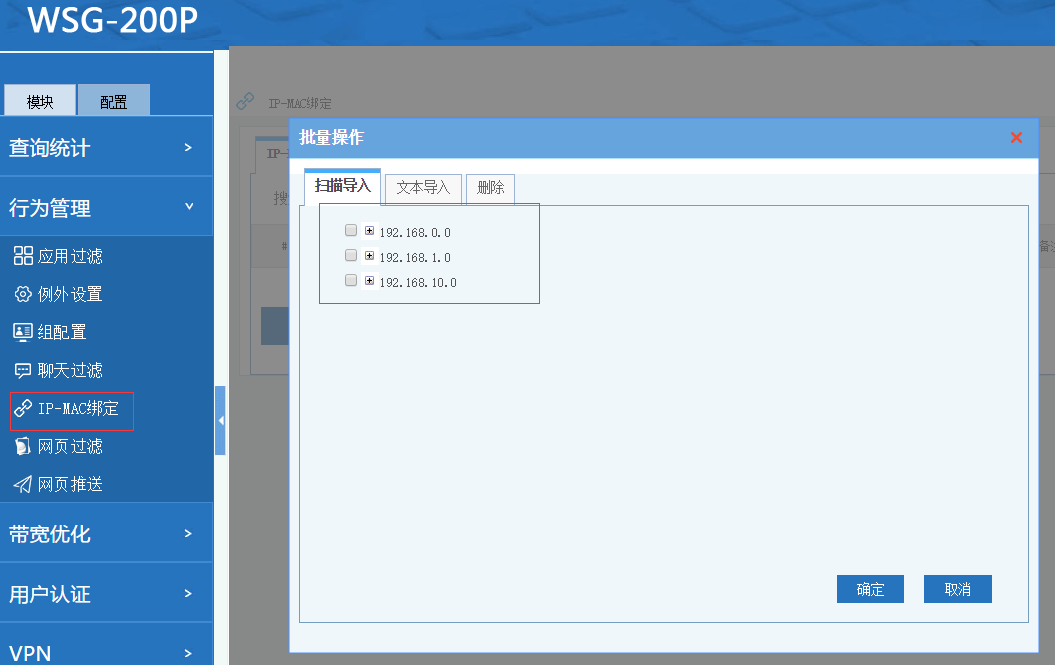
Task: Collapse the sidebar using the splitter arrow
Action: (x=220, y=421)
